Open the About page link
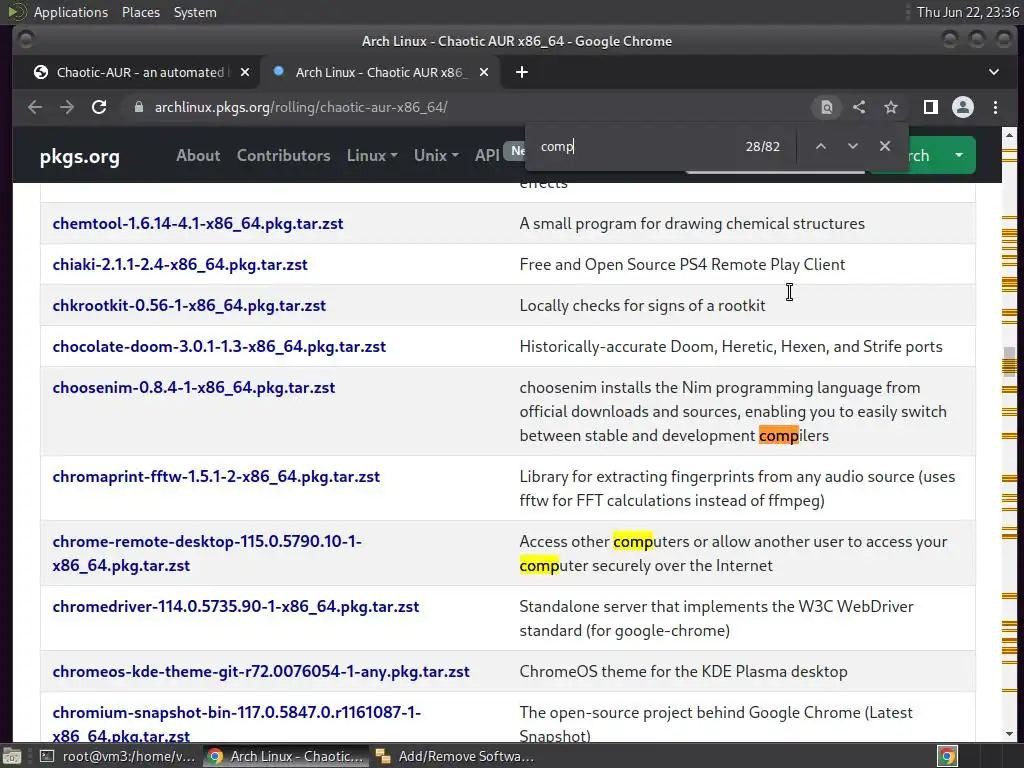 198,155
